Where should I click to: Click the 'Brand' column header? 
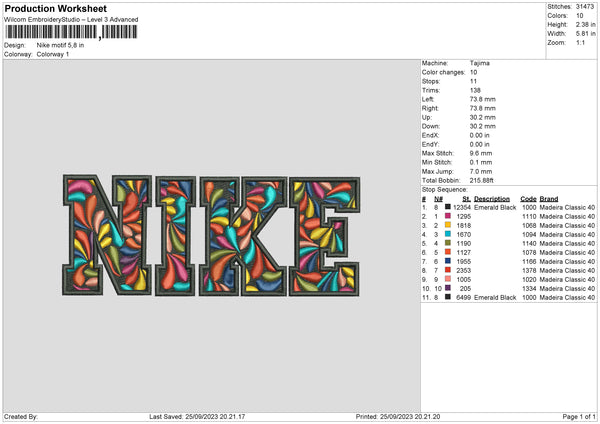(549, 199)
